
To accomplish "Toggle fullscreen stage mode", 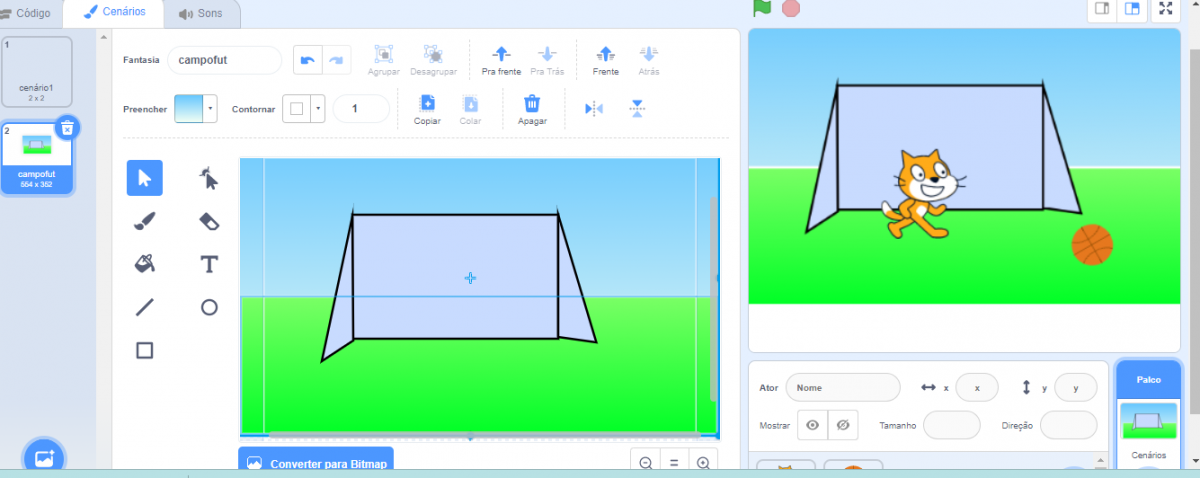I will (1165, 9).
